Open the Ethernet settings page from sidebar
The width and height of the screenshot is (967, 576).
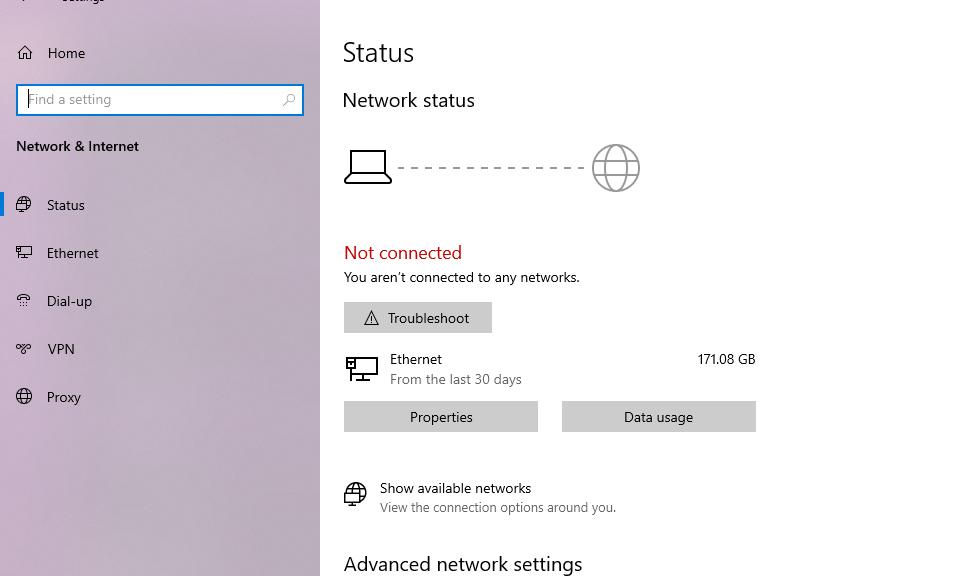point(73,253)
